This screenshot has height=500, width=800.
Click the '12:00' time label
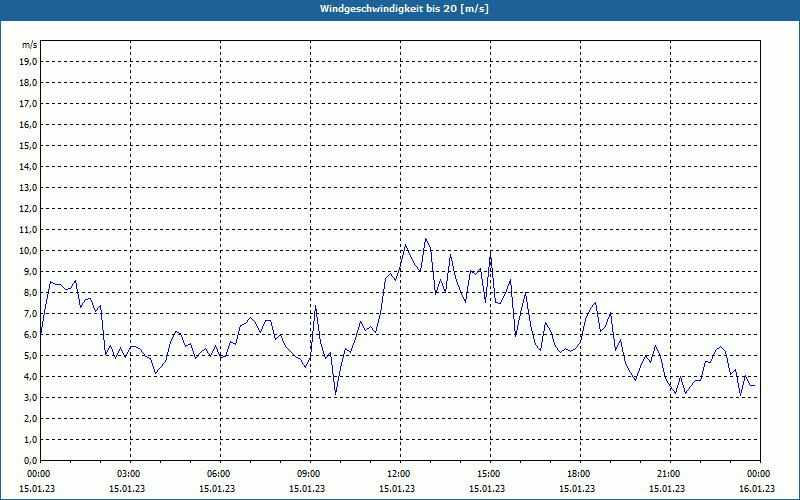[x=397, y=474]
